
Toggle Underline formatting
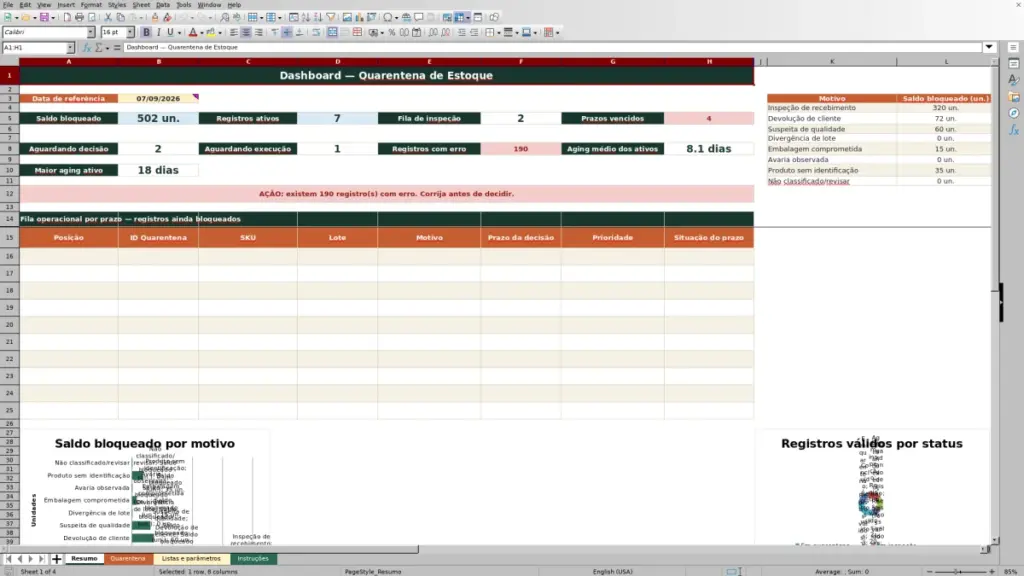(170, 33)
